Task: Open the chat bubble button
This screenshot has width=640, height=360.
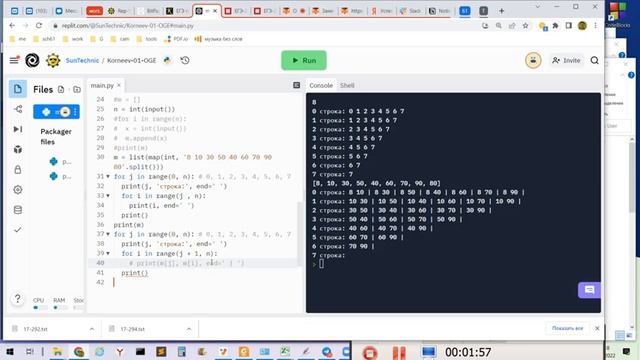Action: click(x=589, y=290)
